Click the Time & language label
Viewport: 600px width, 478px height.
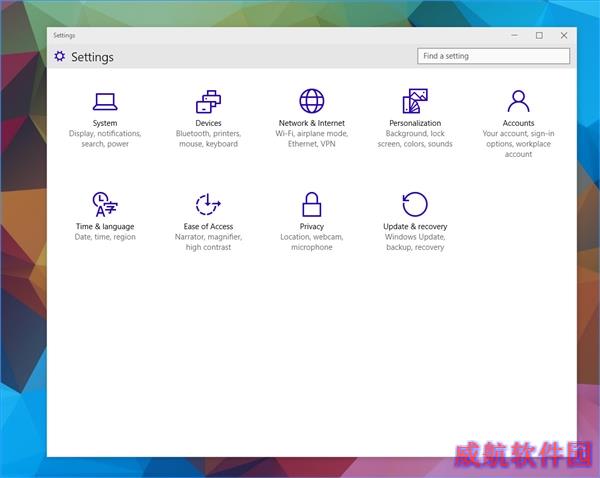pos(105,227)
